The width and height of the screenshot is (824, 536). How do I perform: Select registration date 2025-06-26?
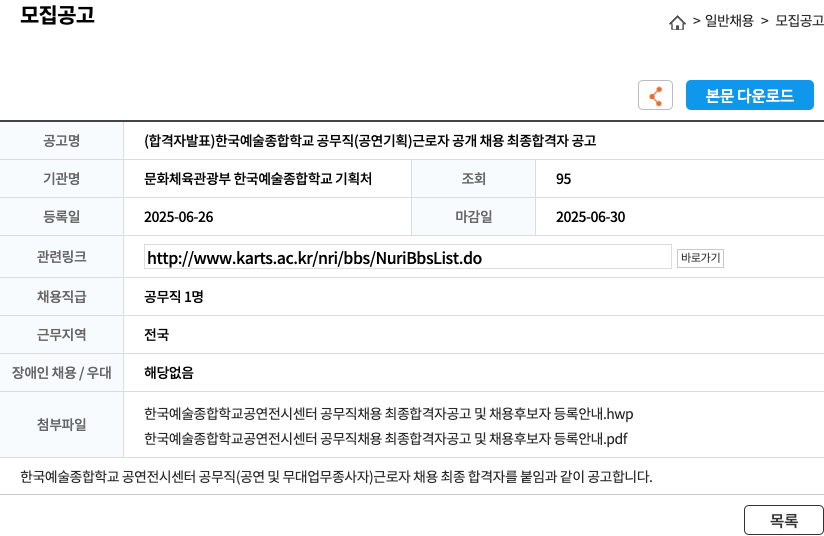pos(179,217)
